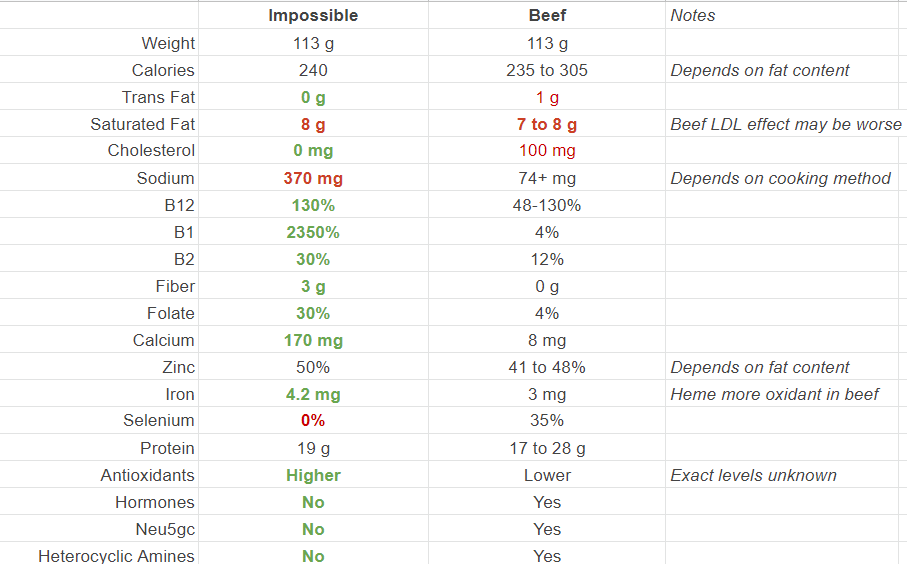The height and width of the screenshot is (564, 907).
Task: Select the Calories row label
Action: point(163,70)
